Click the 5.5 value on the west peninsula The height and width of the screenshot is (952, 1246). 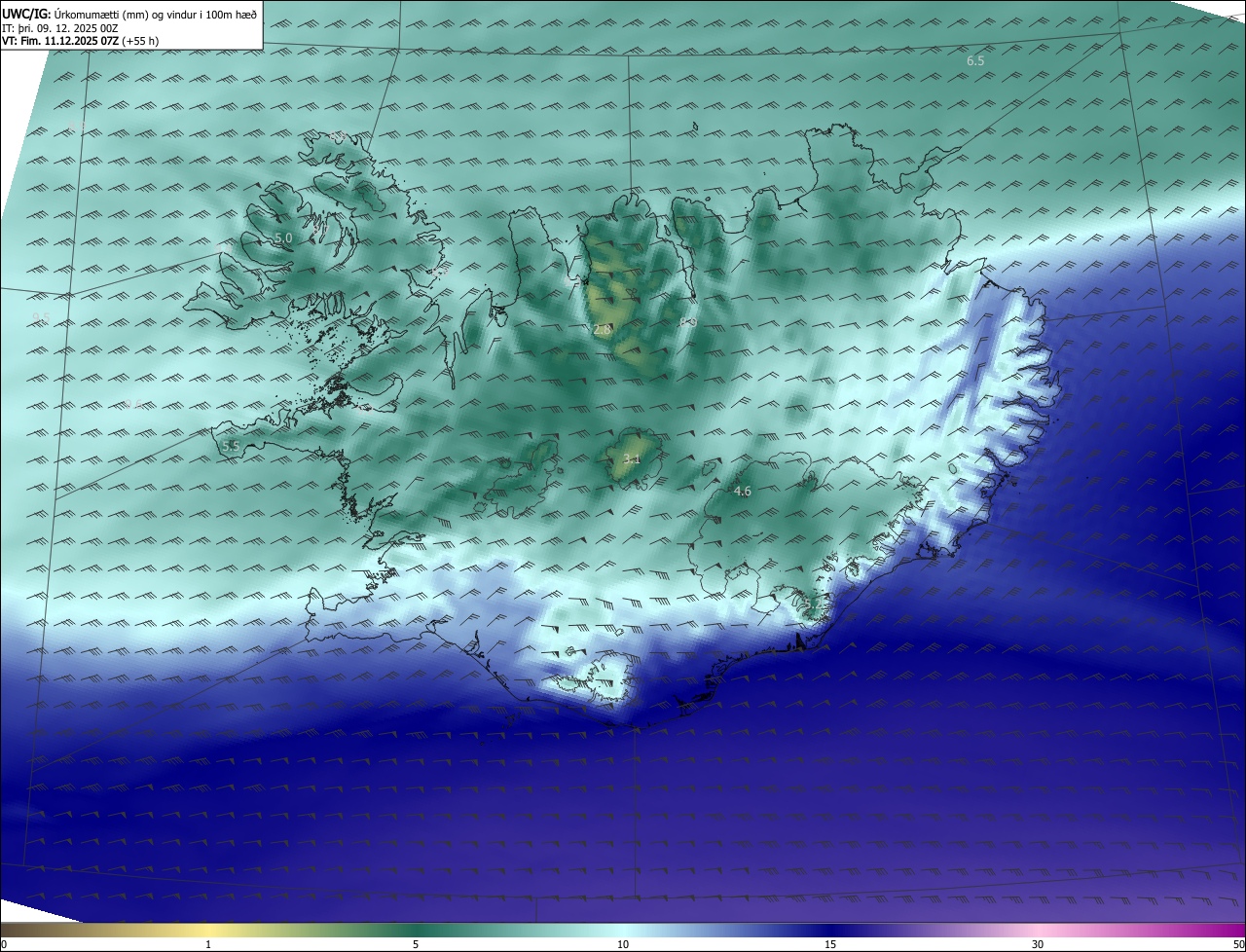coord(231,446)
